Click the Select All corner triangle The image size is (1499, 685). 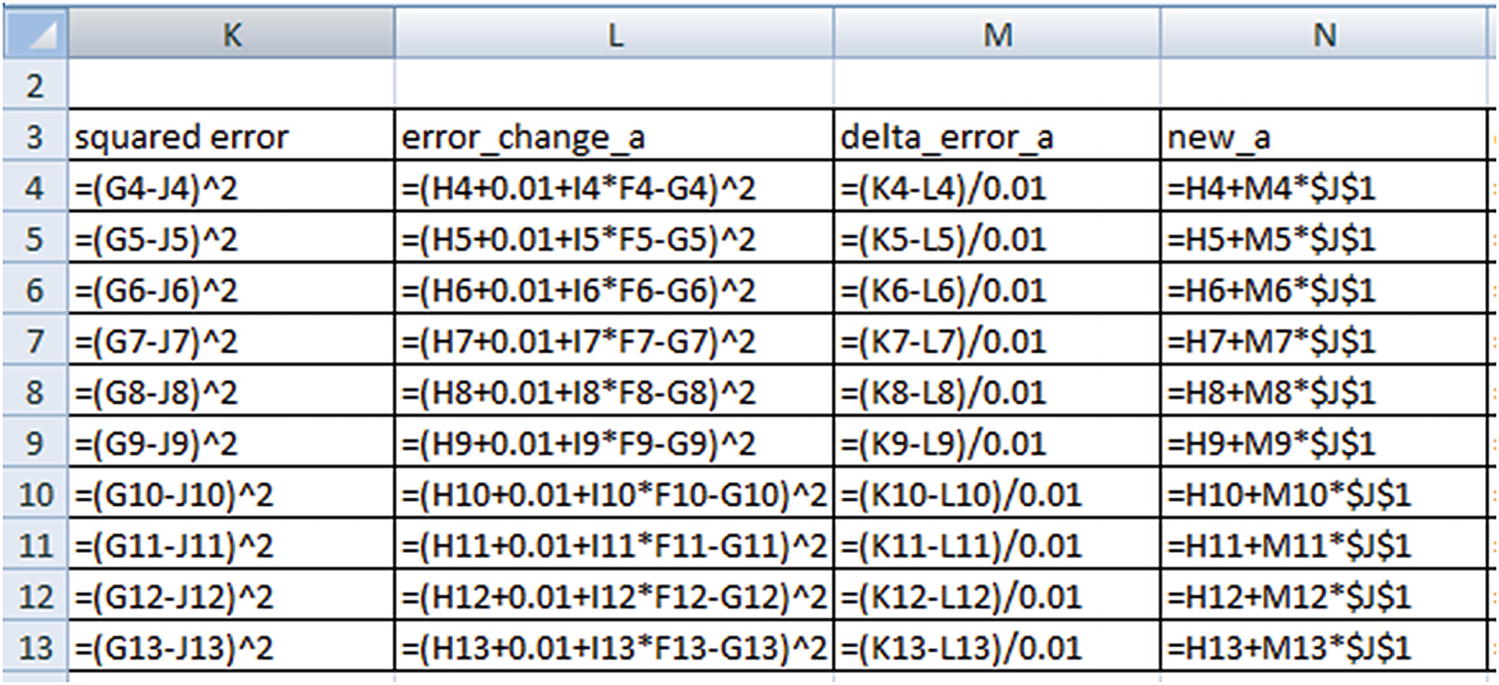35,35
